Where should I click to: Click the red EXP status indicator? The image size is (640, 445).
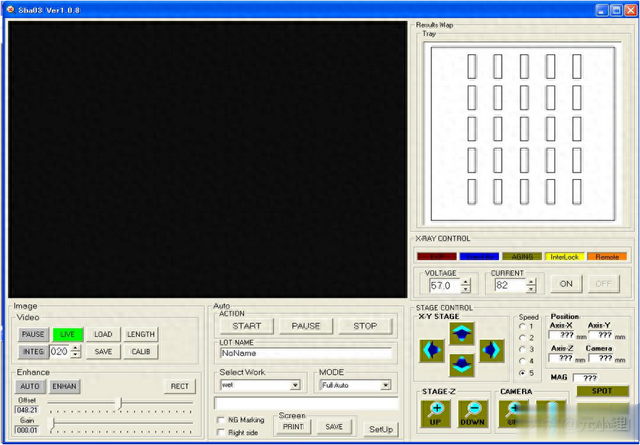point(437,257)
